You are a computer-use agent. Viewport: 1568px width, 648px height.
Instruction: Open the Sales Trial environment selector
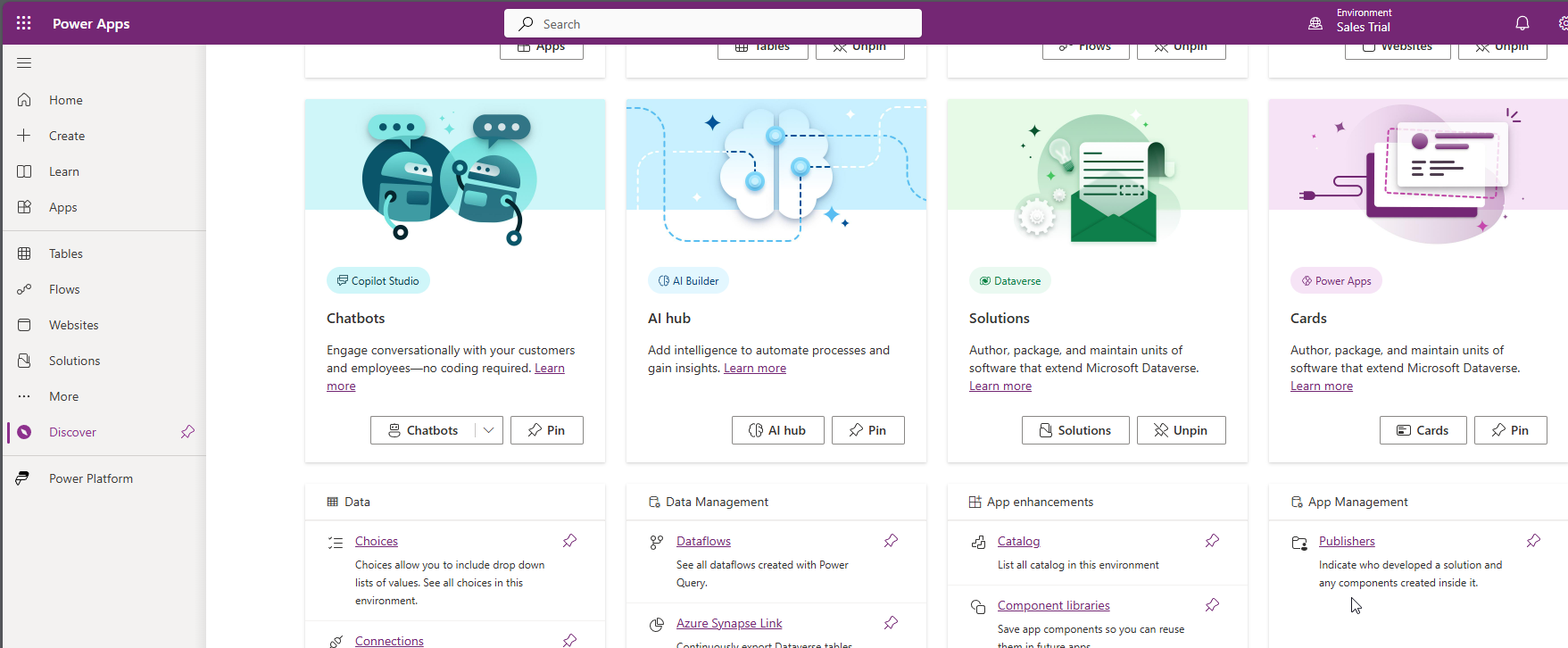pos(1363,27)
